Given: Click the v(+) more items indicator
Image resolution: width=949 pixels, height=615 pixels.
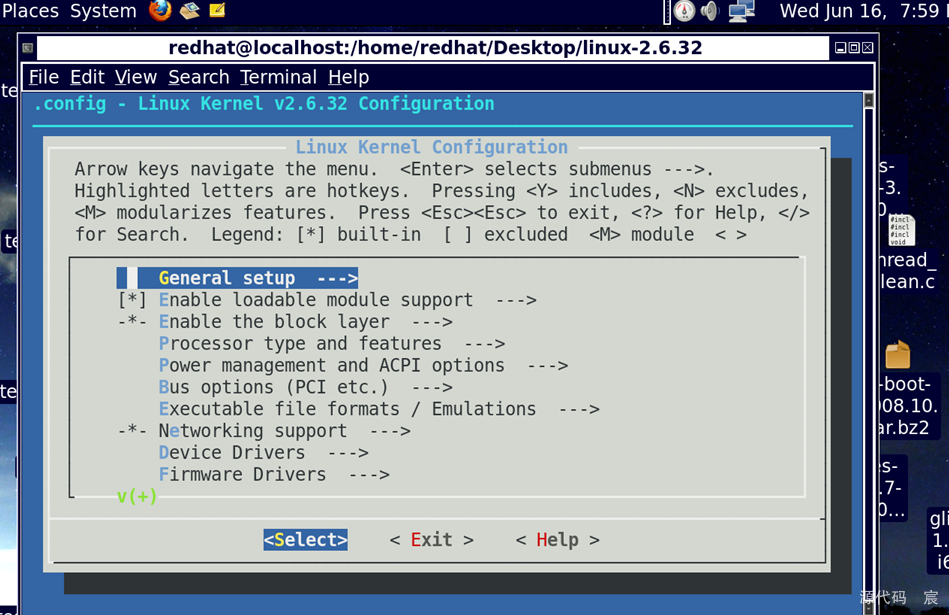Looking at the screenshot, I should (x=137, y=496).
